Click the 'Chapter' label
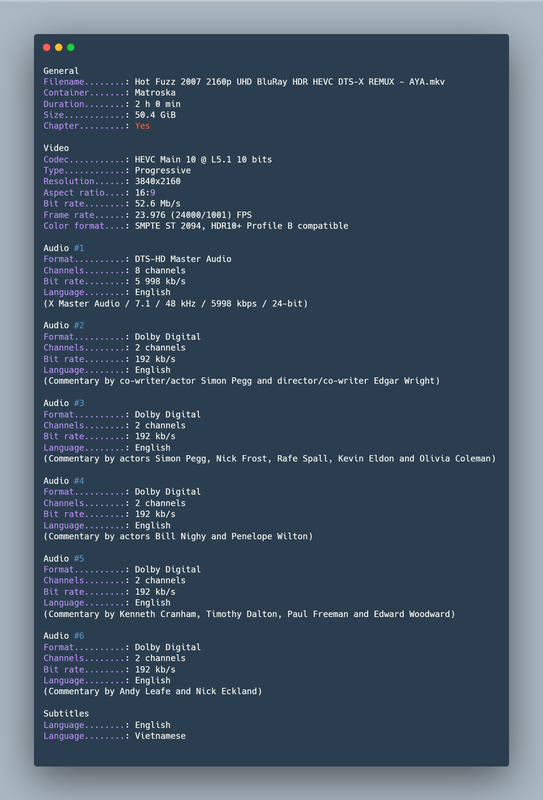 pyautogui.click(x=61, y=126)
